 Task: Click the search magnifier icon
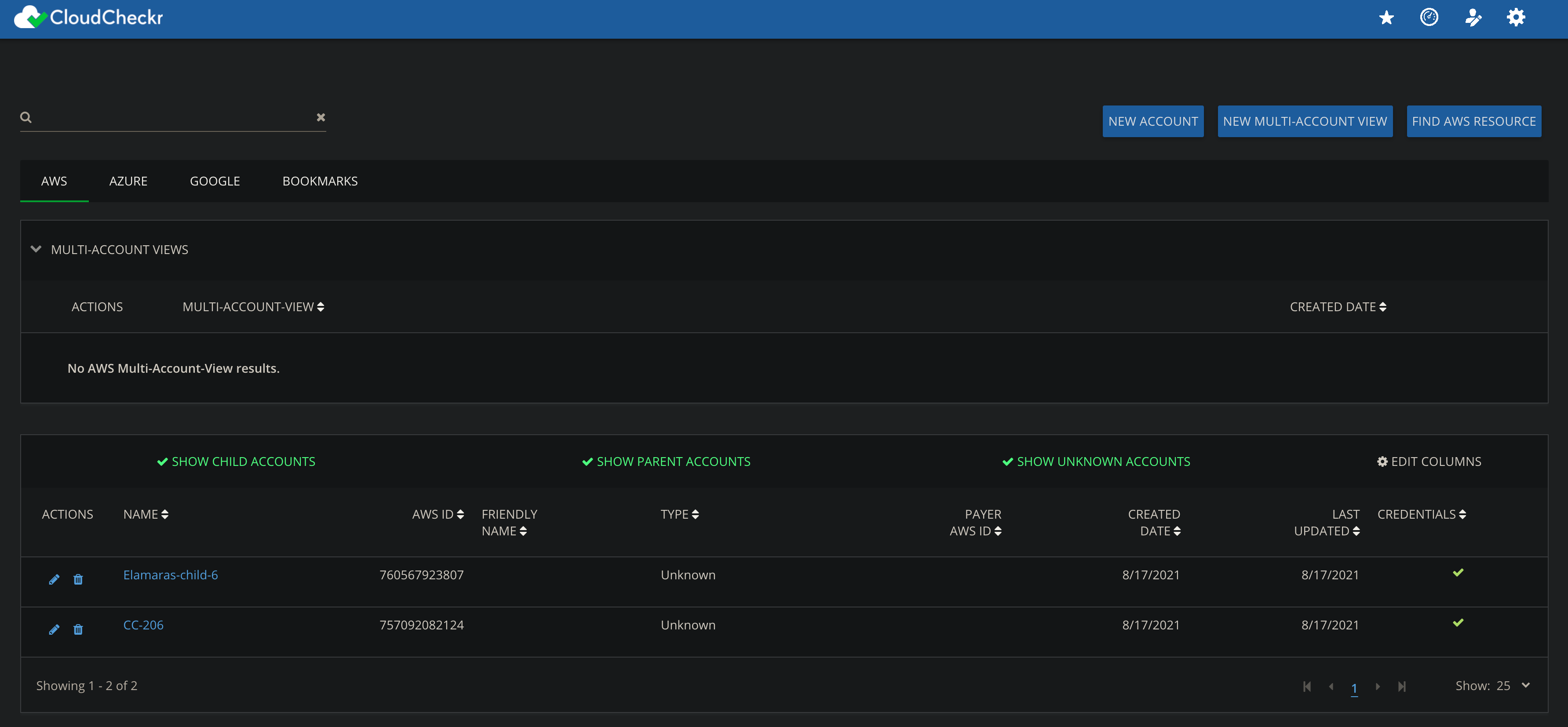[x=26, y=117]
